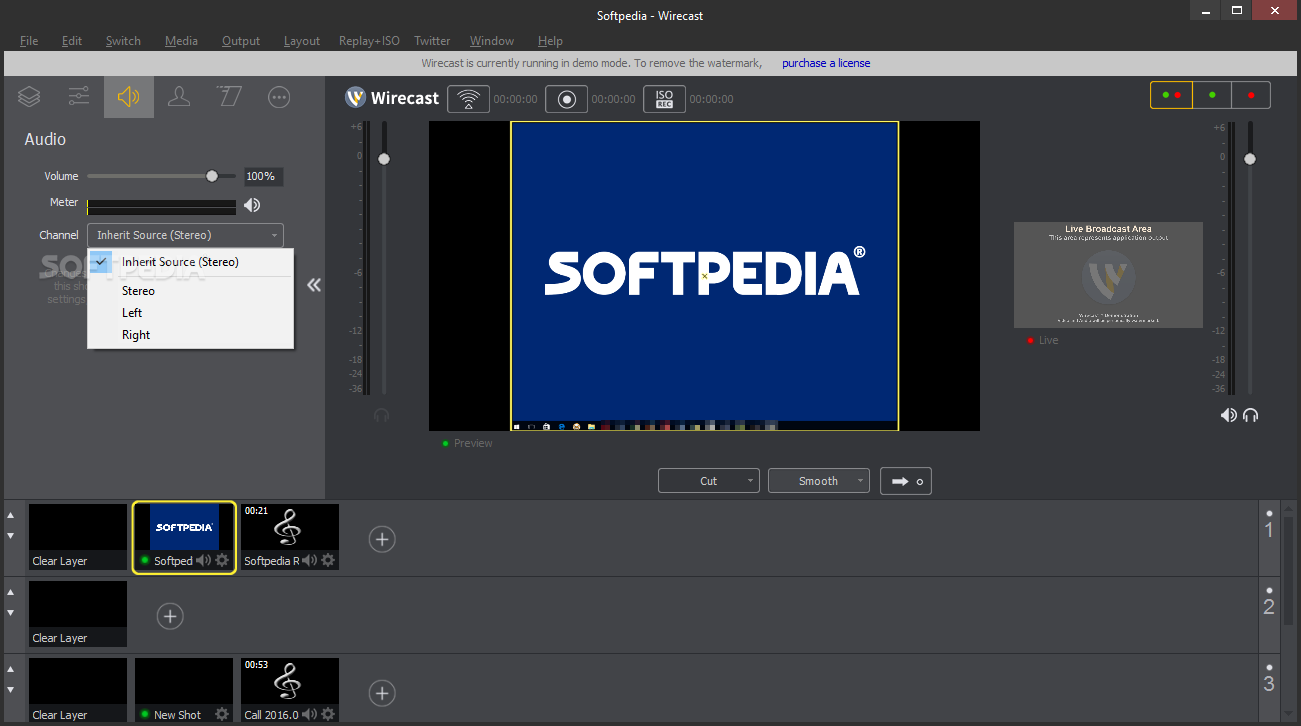Choose Right channel option
Viewport: 1301px width, 726px height.
191,335
